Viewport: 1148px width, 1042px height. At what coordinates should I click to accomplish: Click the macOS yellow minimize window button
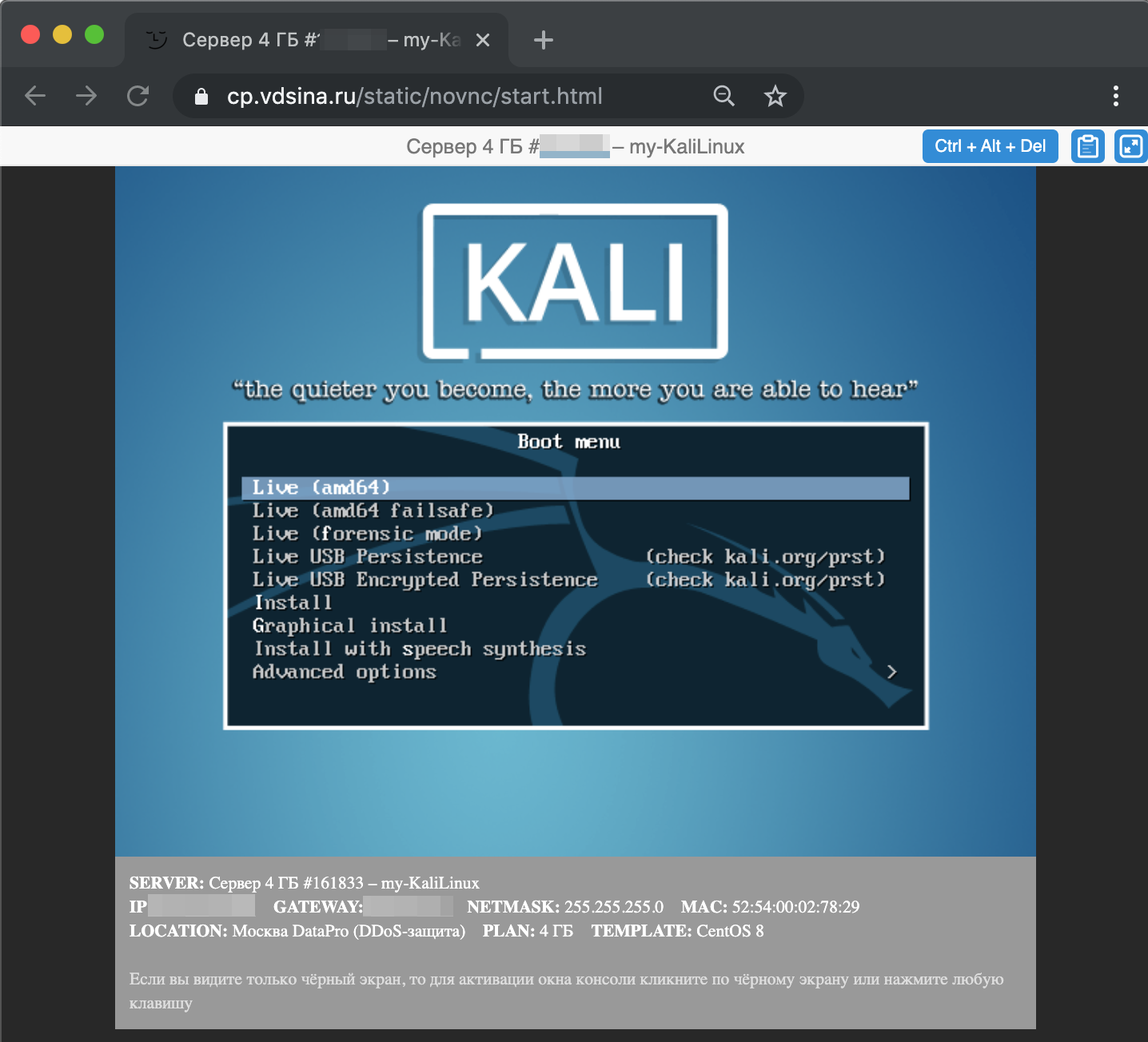point(62,34)
